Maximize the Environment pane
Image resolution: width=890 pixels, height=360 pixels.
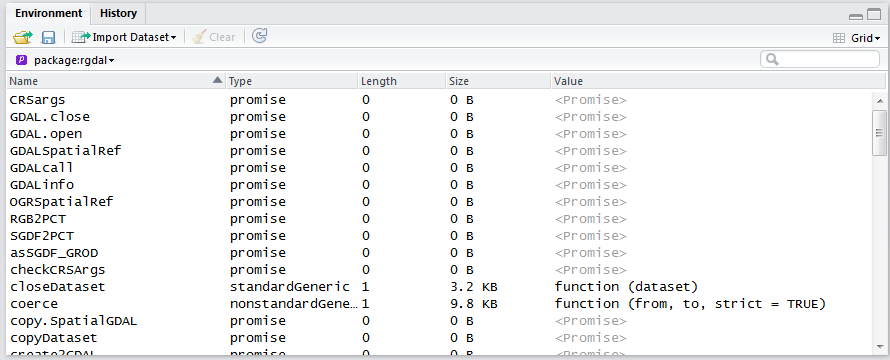pyautogui.click(x=874, y=15)
